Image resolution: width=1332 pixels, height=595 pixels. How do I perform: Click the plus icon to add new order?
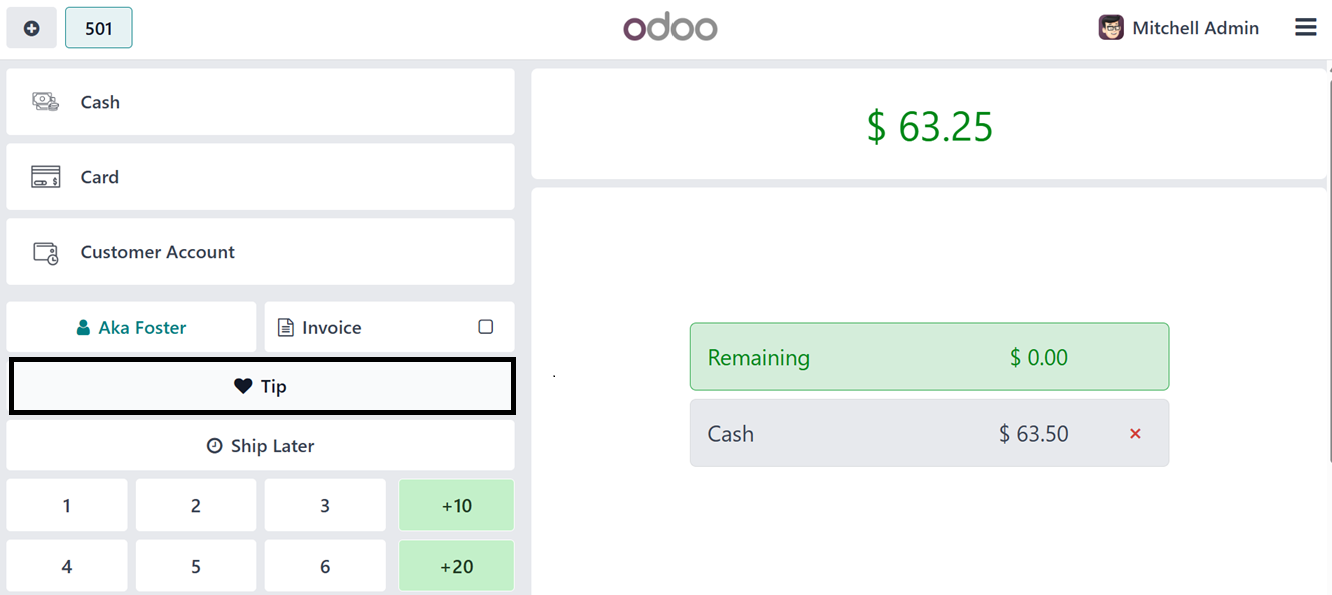click(32, 29)
